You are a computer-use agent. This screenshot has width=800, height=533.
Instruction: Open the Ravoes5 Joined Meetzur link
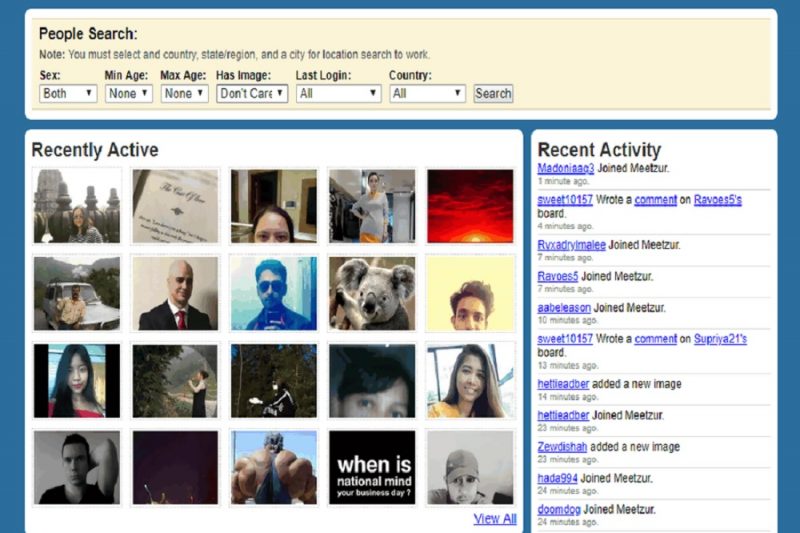558,276
